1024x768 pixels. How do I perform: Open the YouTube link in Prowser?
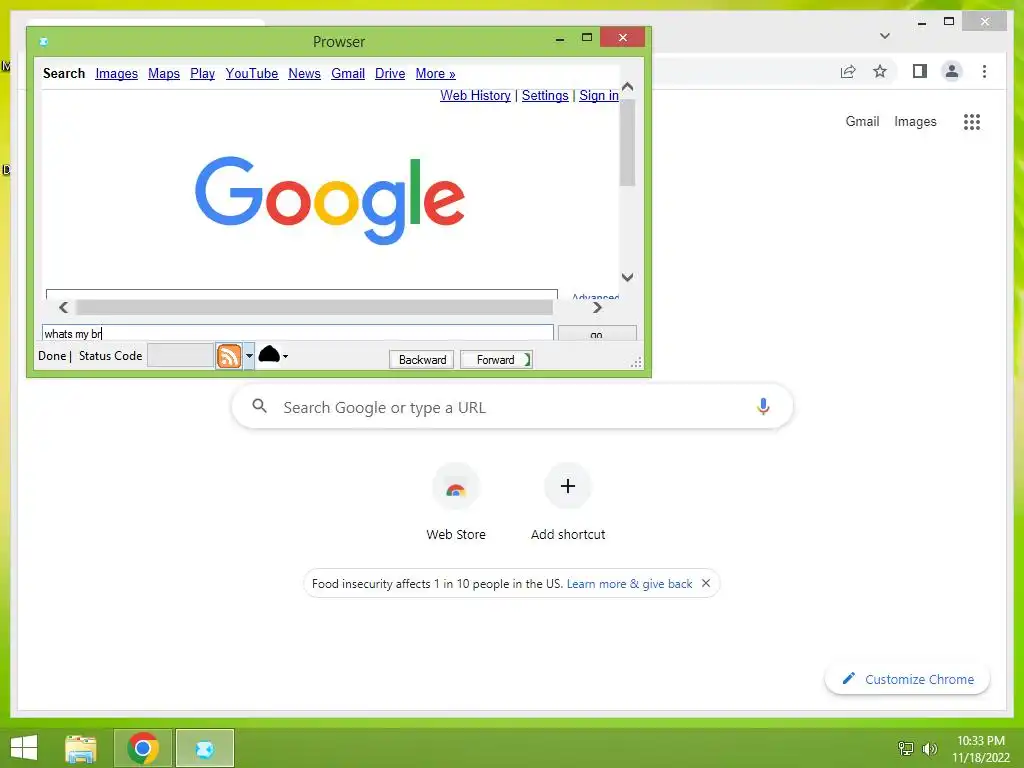pos(251,73)
